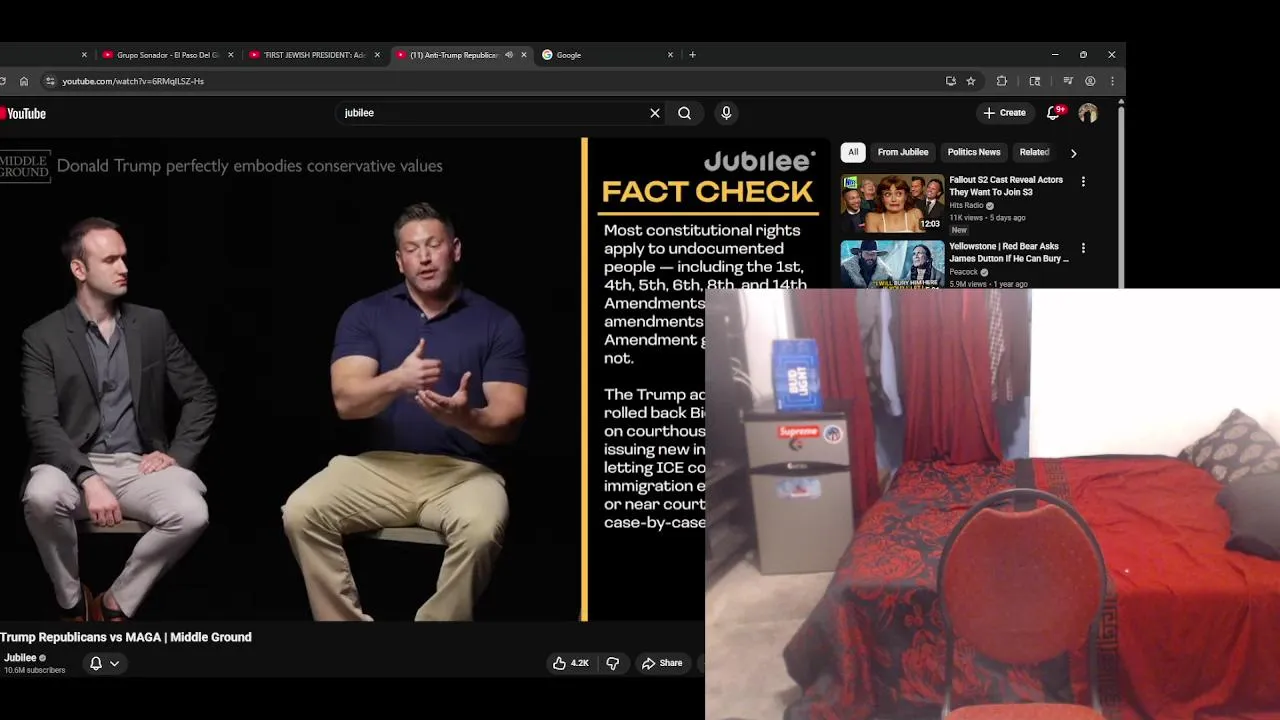Mute the Anti-Trump Republican tab audio icon
Image resolution: width=1280 pixels, height=720 pixels.
click(x=508, y=55)
